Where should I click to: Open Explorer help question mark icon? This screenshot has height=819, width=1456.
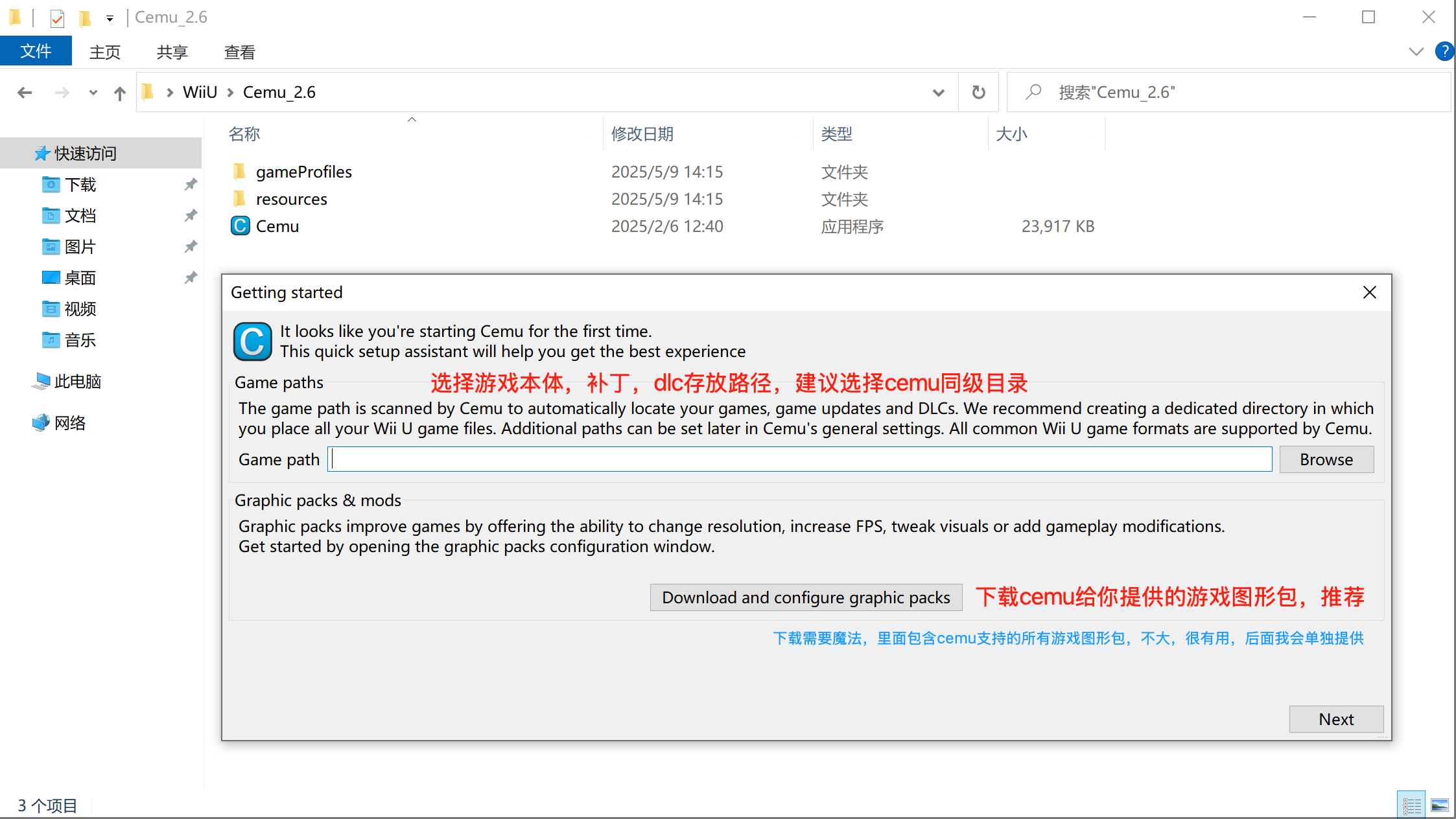[x=1444, y=51]
